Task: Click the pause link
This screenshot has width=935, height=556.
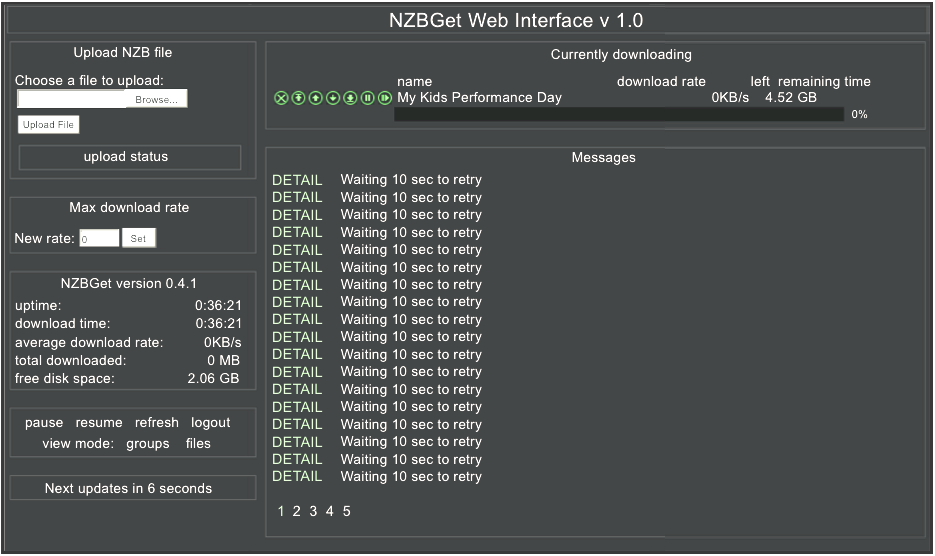Action: [44, 422]
